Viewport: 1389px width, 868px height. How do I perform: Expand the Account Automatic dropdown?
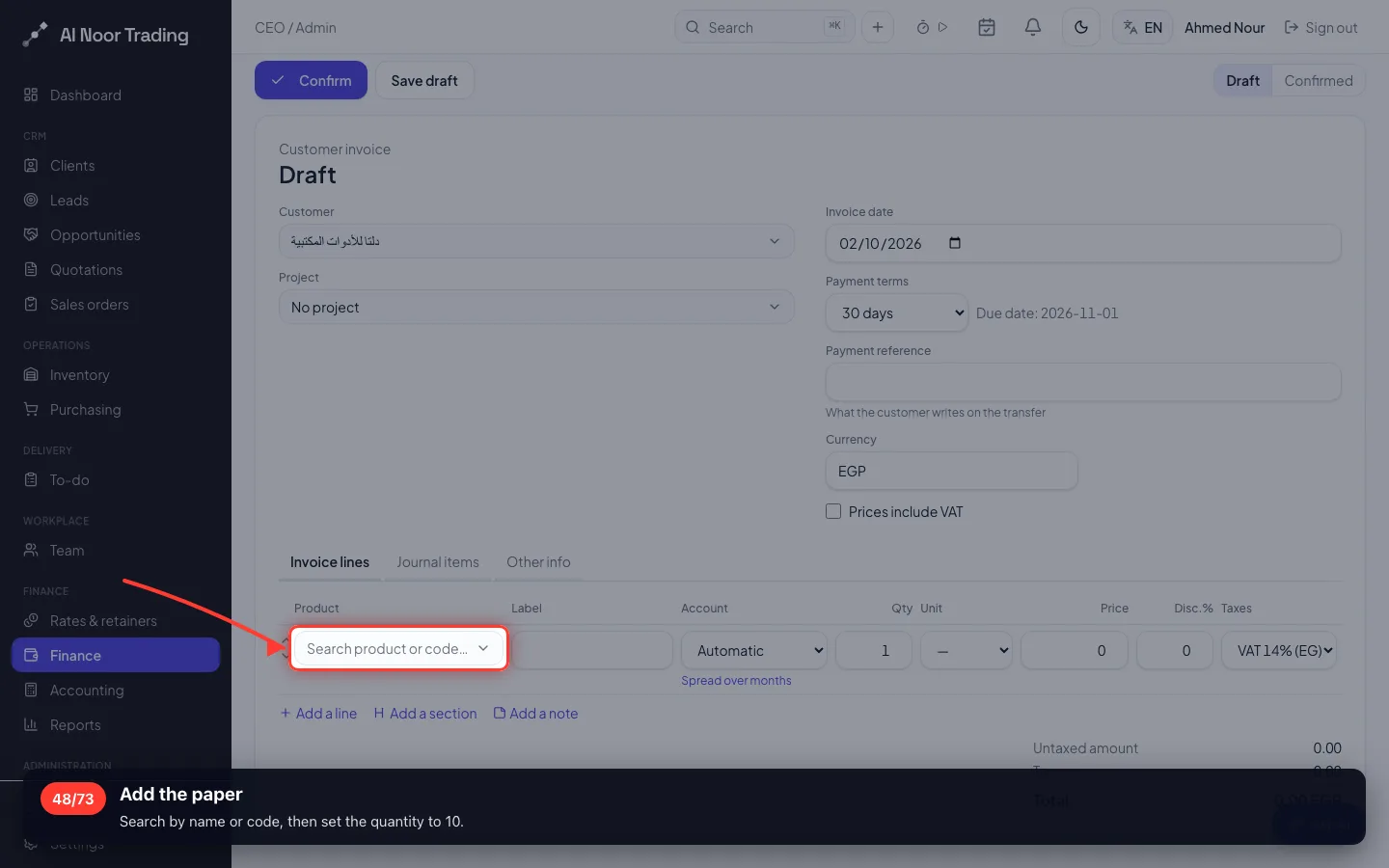754,650
